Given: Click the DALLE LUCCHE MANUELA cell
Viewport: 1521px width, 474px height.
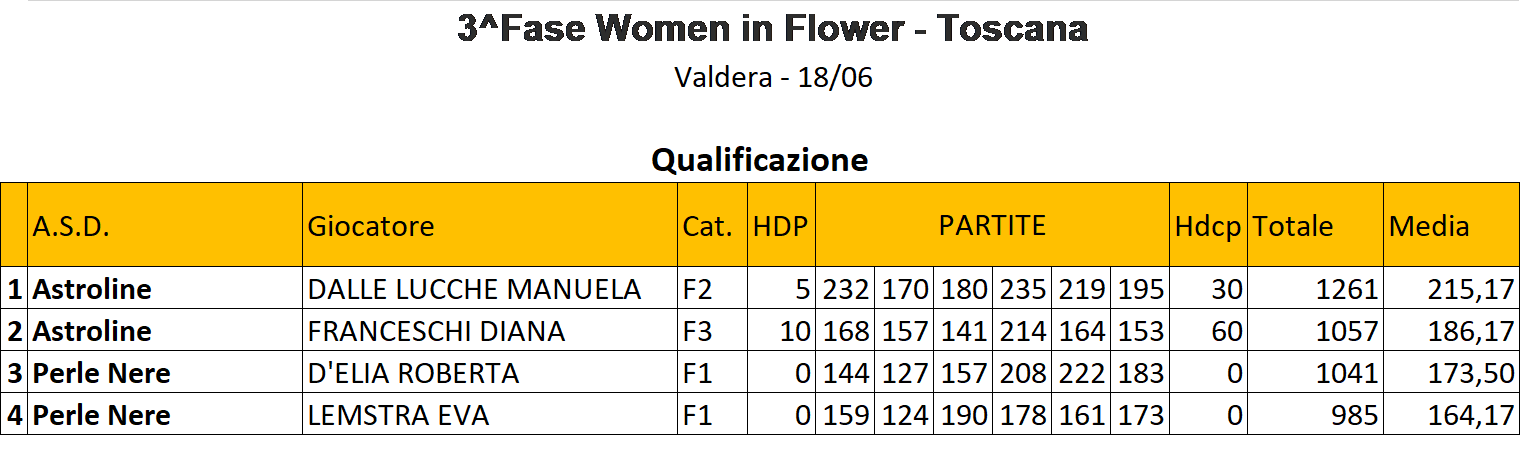Looking at the screenshot, I should [490, 289].
